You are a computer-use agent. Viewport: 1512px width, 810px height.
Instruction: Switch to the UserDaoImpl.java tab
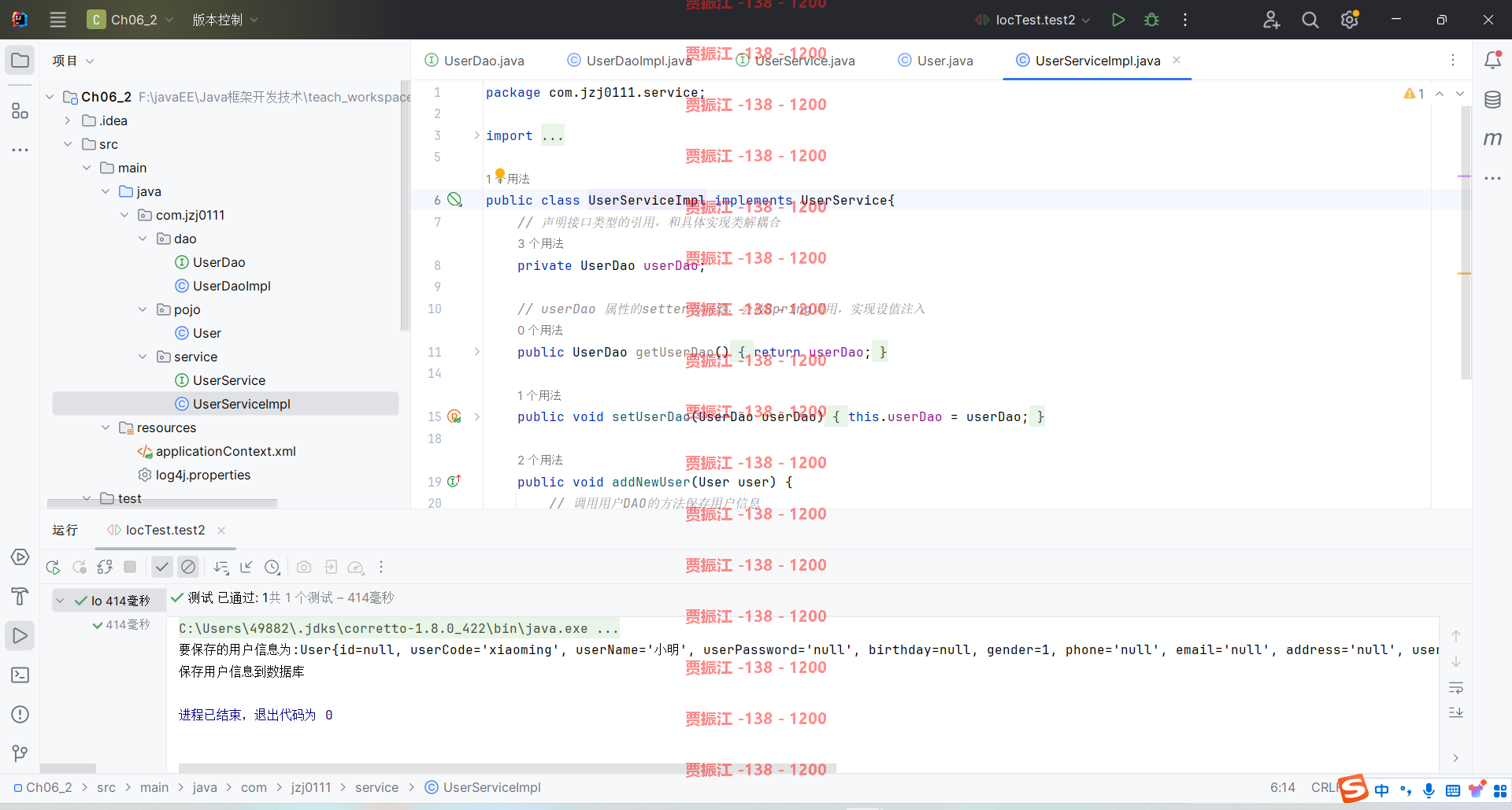point(630,61)
